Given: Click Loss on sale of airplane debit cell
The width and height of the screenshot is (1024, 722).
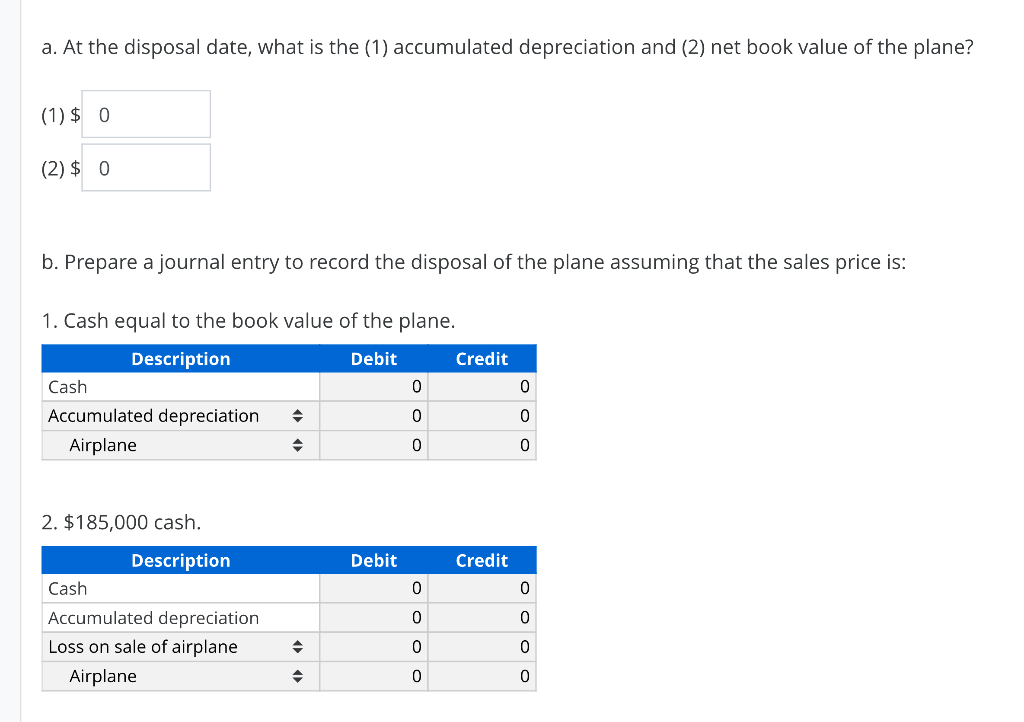Looking at the screenshot, I should (x=373, y=647).
